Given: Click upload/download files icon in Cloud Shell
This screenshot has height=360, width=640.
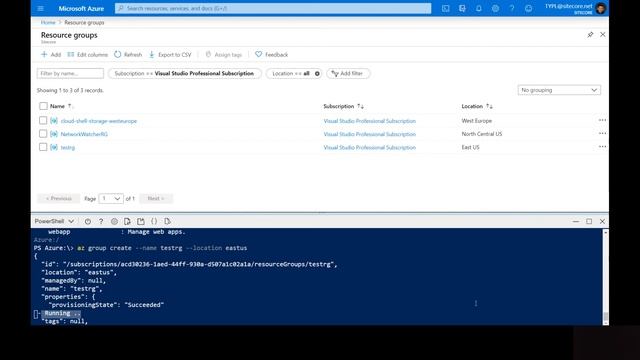Looking at the screenshot, I should (x=127, y=221).
